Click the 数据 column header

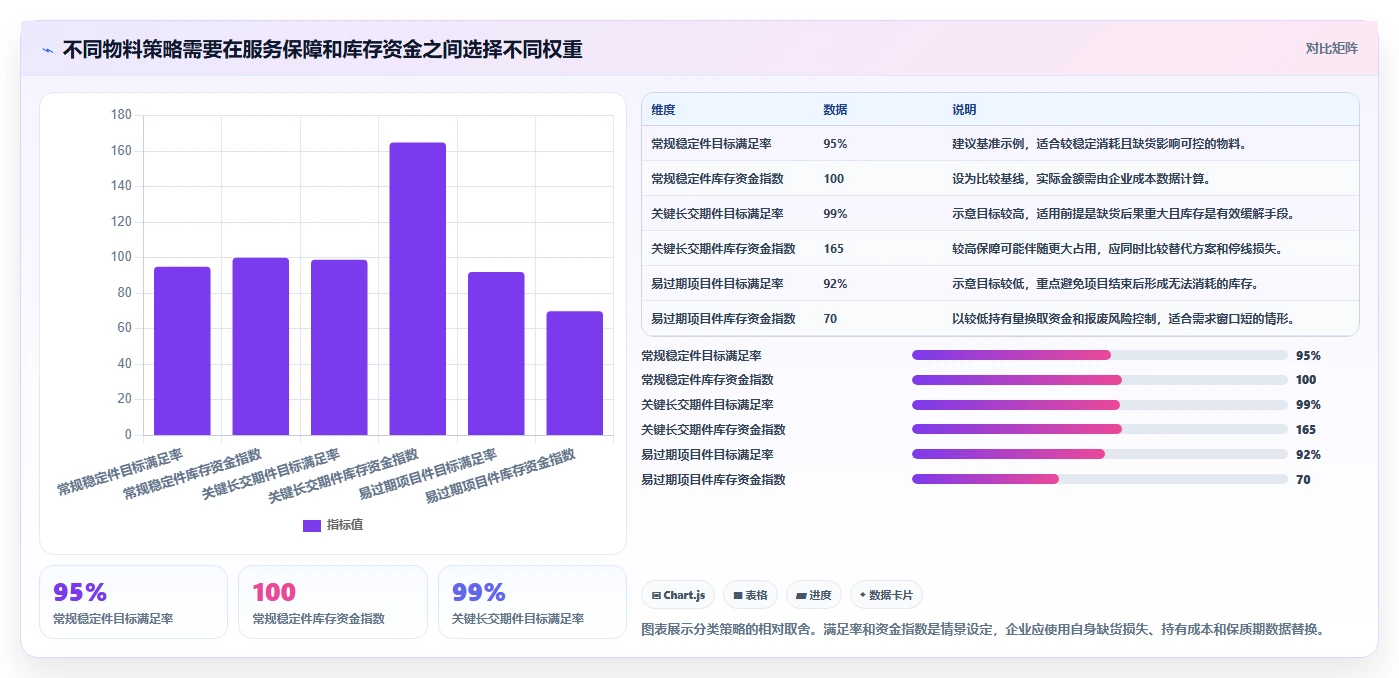(x=835, y=110)
